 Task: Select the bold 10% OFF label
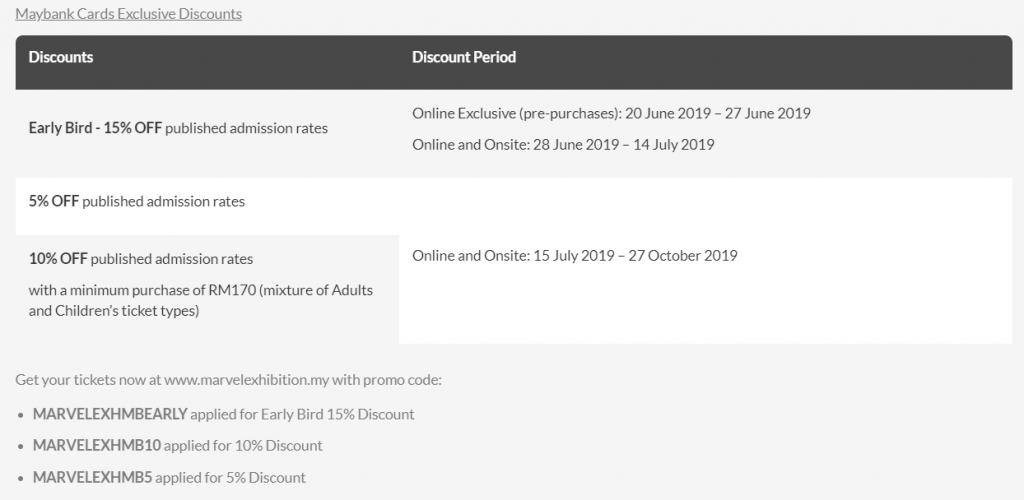[58, 258]
